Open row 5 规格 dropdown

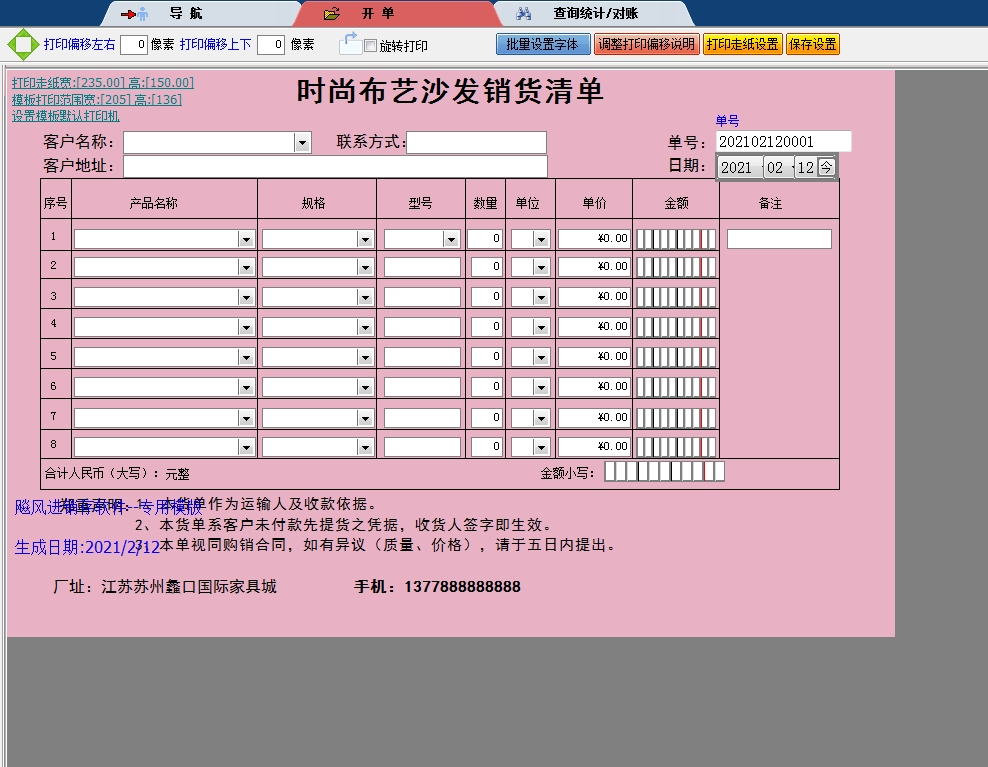[365, 357]
